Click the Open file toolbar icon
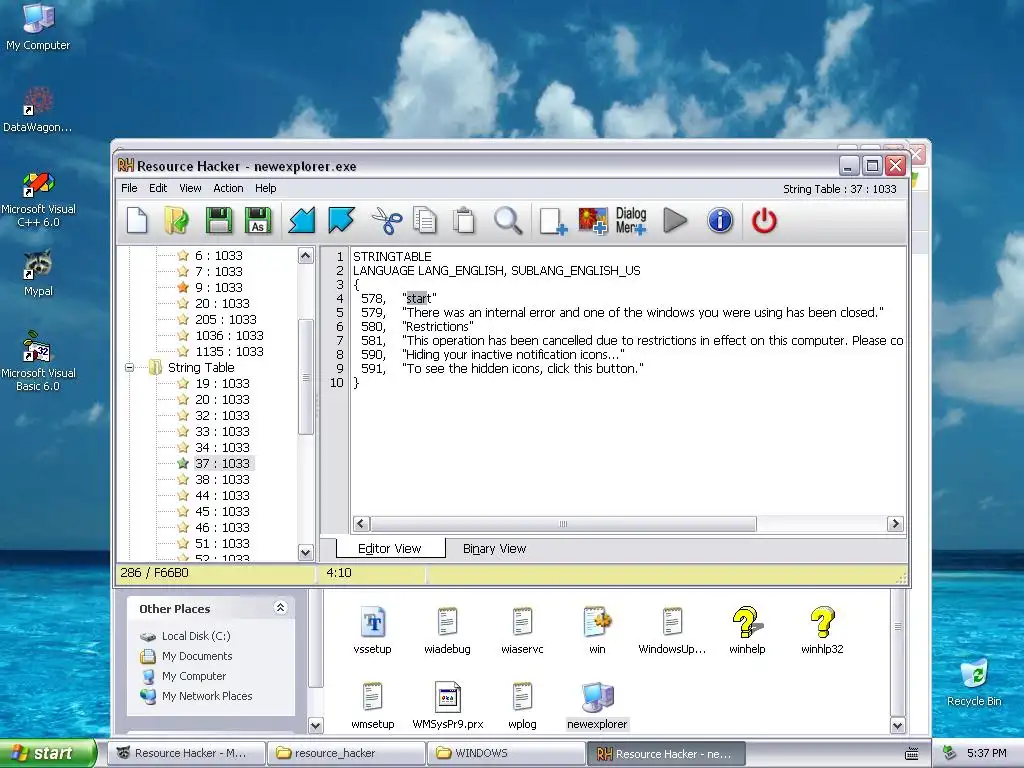Viewport: 1024px width, 768px height. (176, 221)
